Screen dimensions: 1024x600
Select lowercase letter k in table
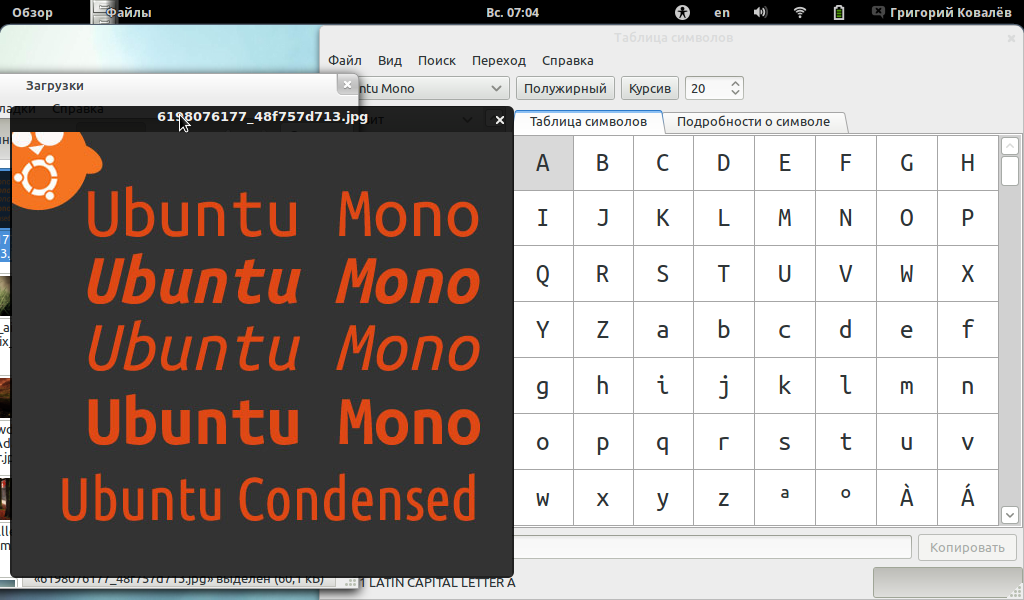784,386
